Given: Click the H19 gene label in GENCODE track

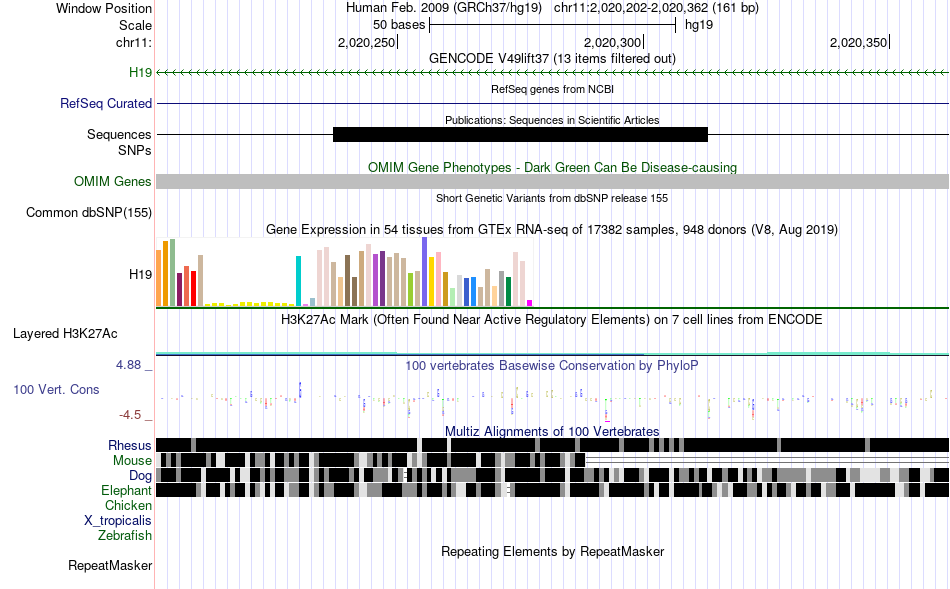Looking at the screenshot, I should (x=140, y=73).
